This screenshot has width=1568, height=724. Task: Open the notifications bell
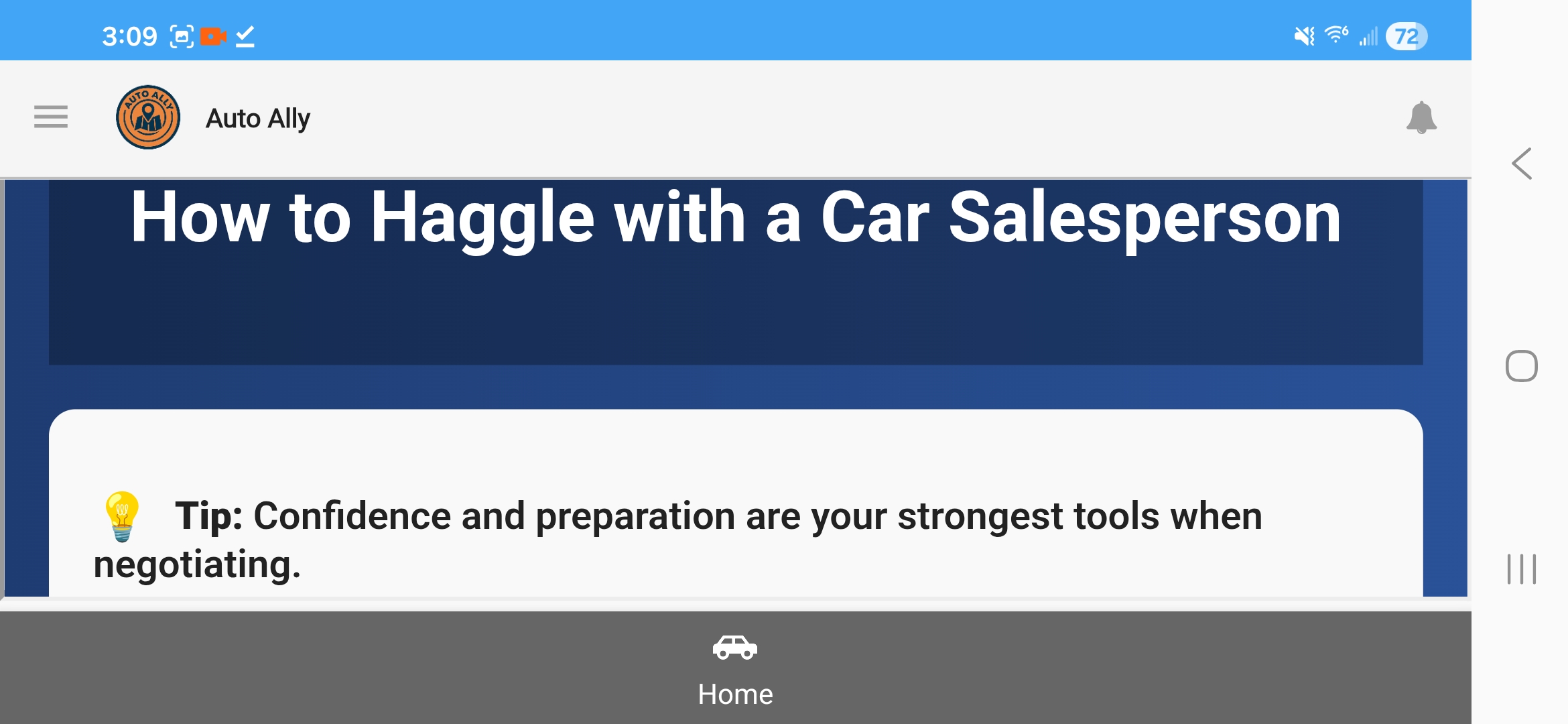coord(1421,118)
